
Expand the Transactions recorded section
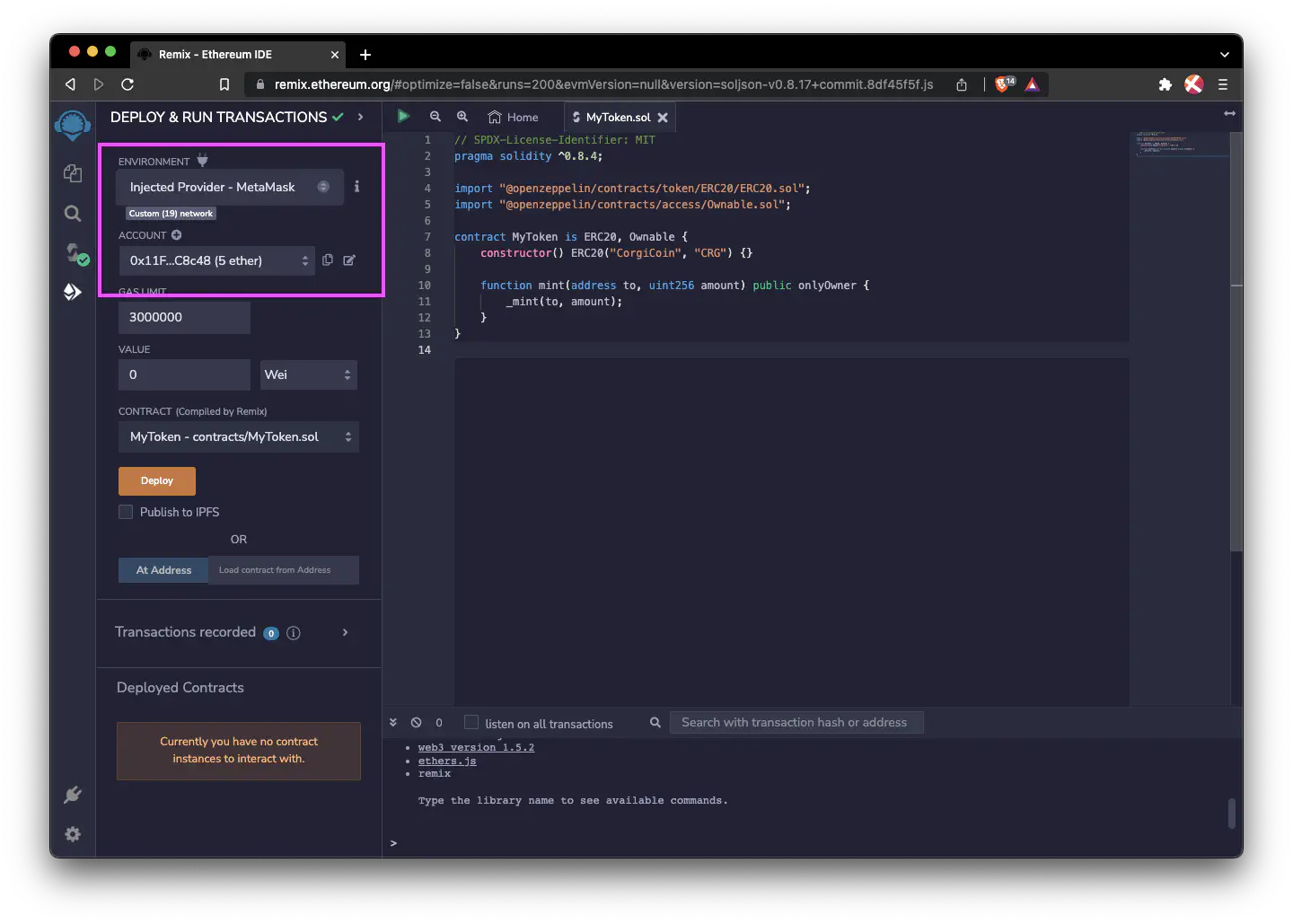tap(346, 632)
